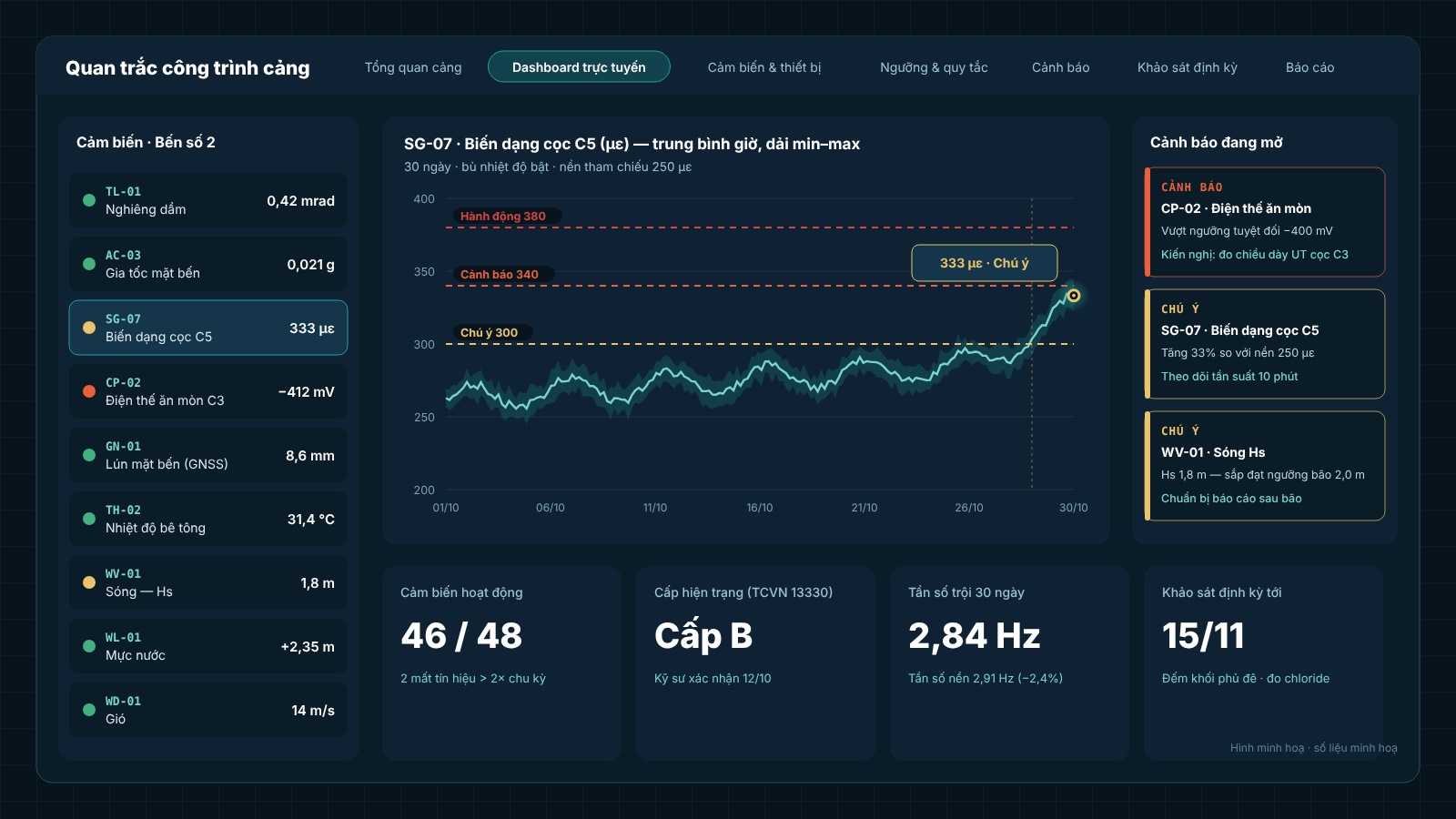
Task: Open the CP-02 Điện thế ăn mòn alert card
Action: (1265, 222)
